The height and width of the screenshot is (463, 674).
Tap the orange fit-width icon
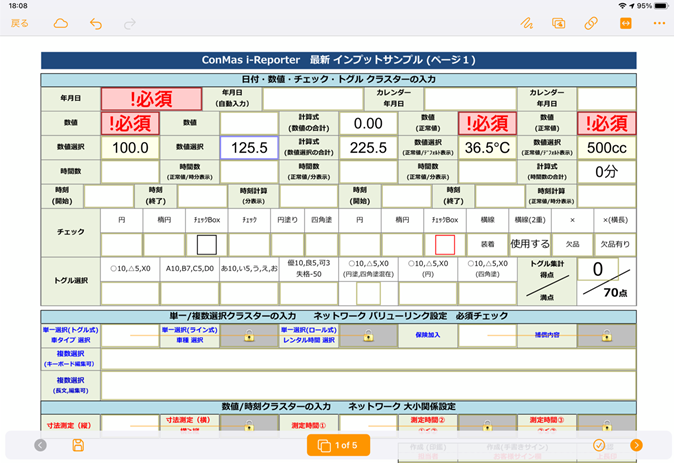[625, 23]
